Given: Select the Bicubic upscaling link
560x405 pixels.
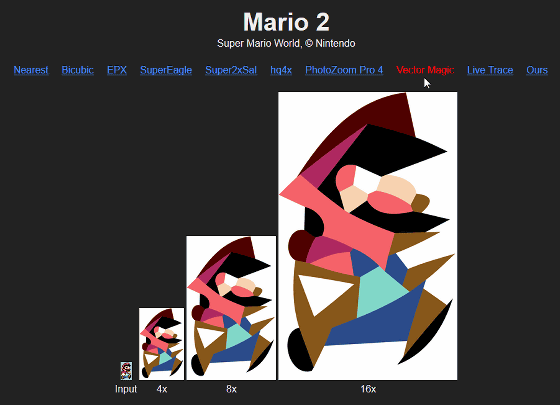Looking at the screenshot, I should click(78, 70).
